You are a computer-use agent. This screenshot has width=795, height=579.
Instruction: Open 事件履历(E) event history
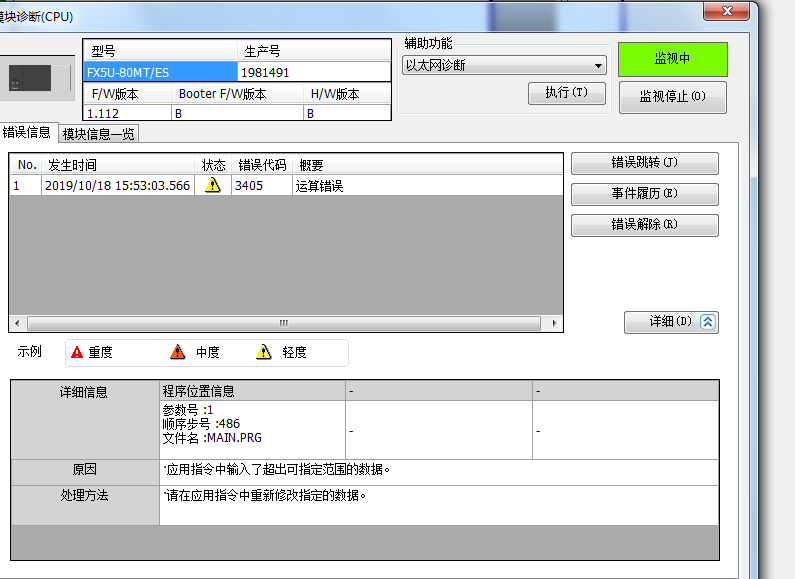pyautogui.click(x=644, y=194)
